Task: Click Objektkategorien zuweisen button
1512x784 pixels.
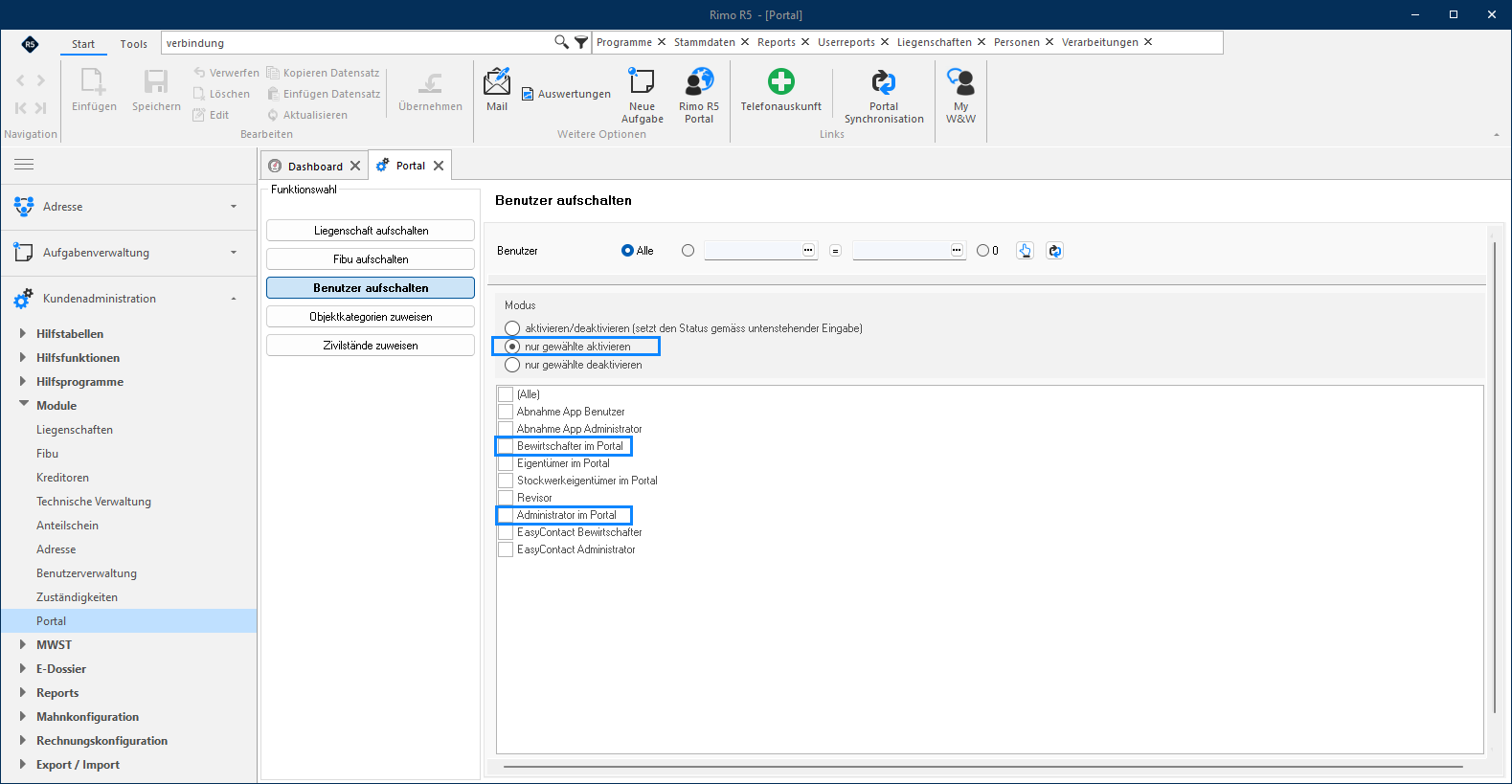Action: point(371,317)
